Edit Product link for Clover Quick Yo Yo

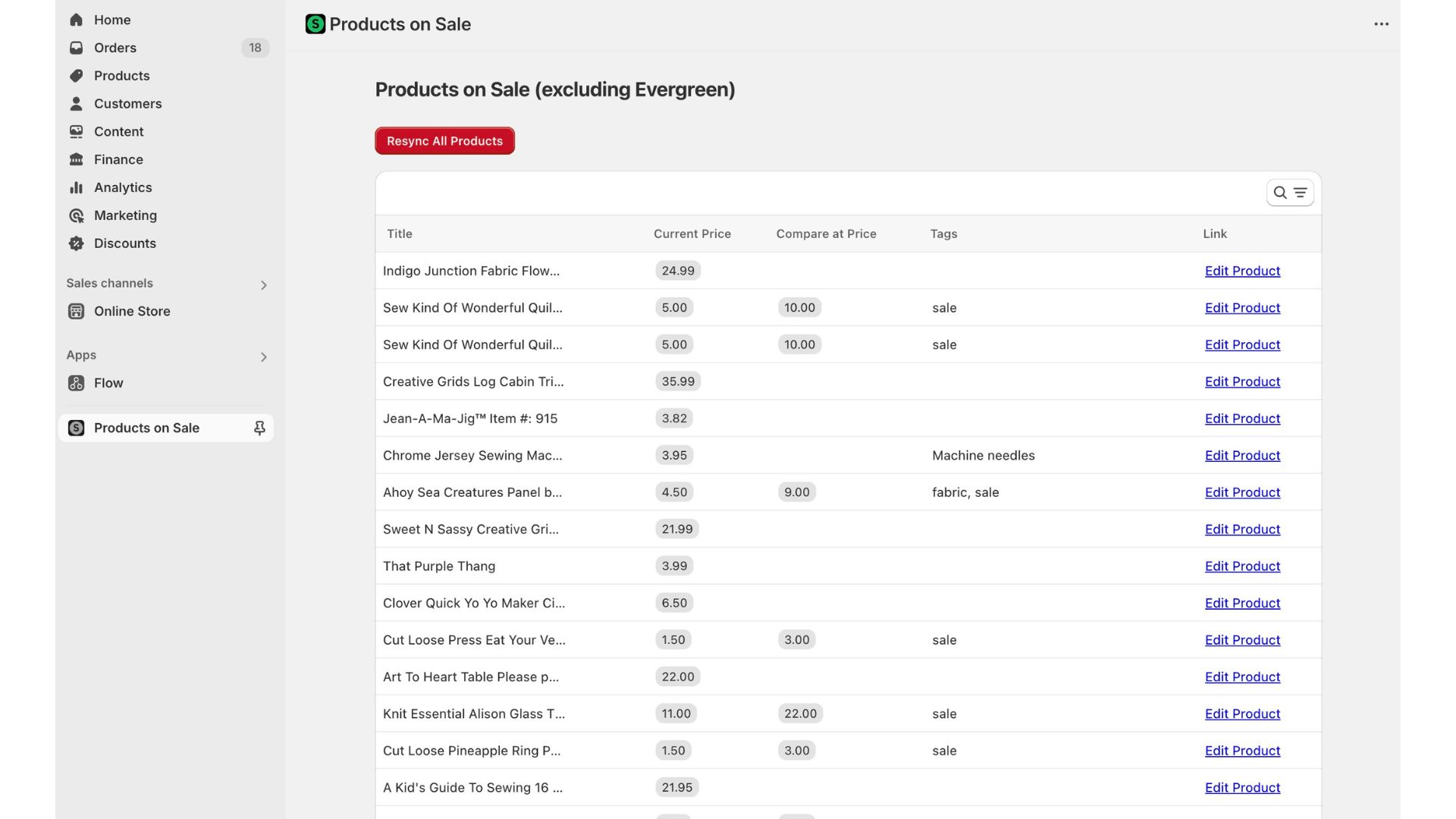click(x=1242, y=603)
